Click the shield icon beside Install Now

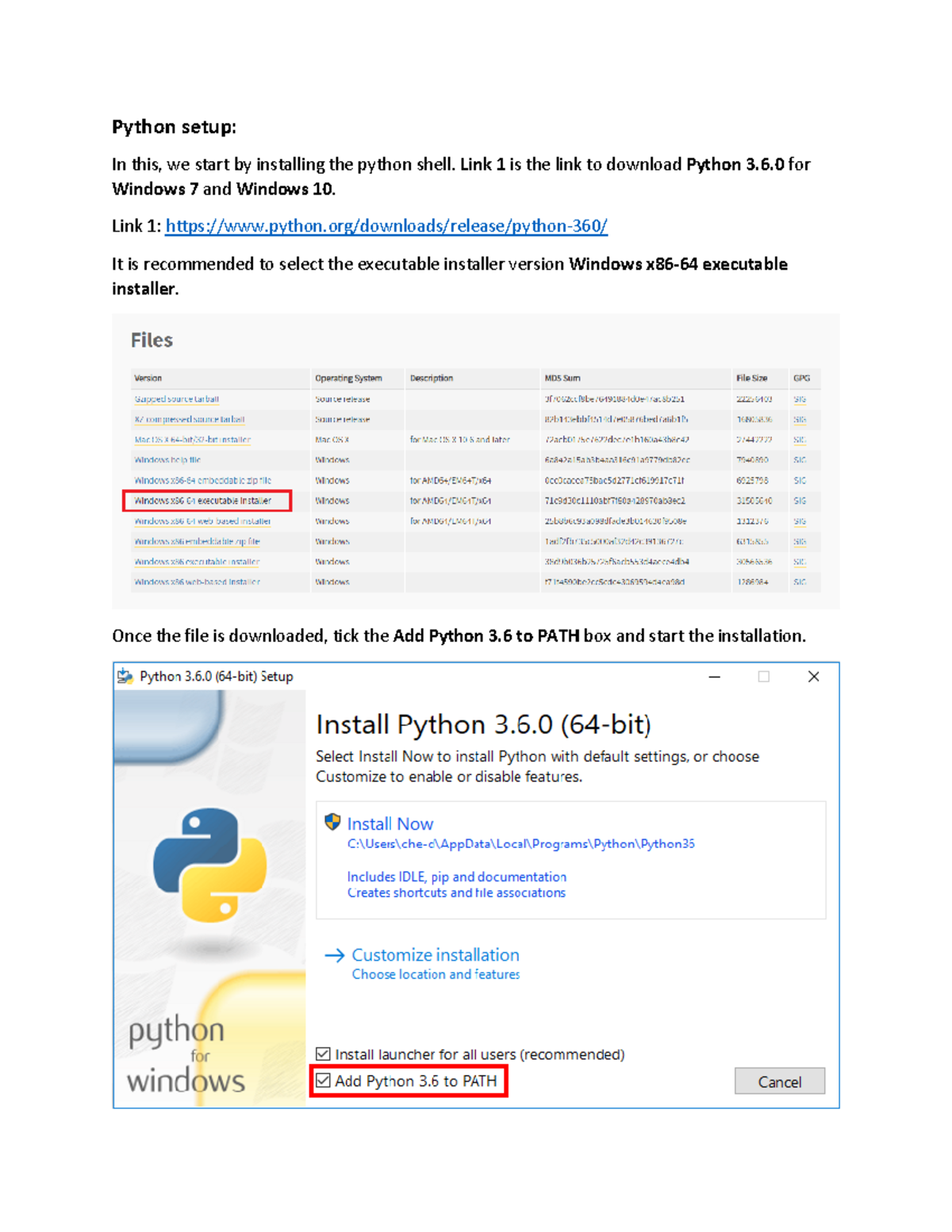(x=332, y=823)
